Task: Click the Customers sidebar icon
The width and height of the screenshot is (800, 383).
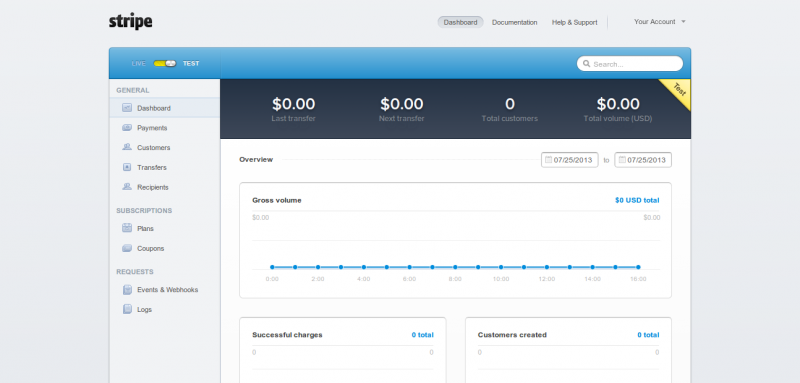Action: click(127, 147)
